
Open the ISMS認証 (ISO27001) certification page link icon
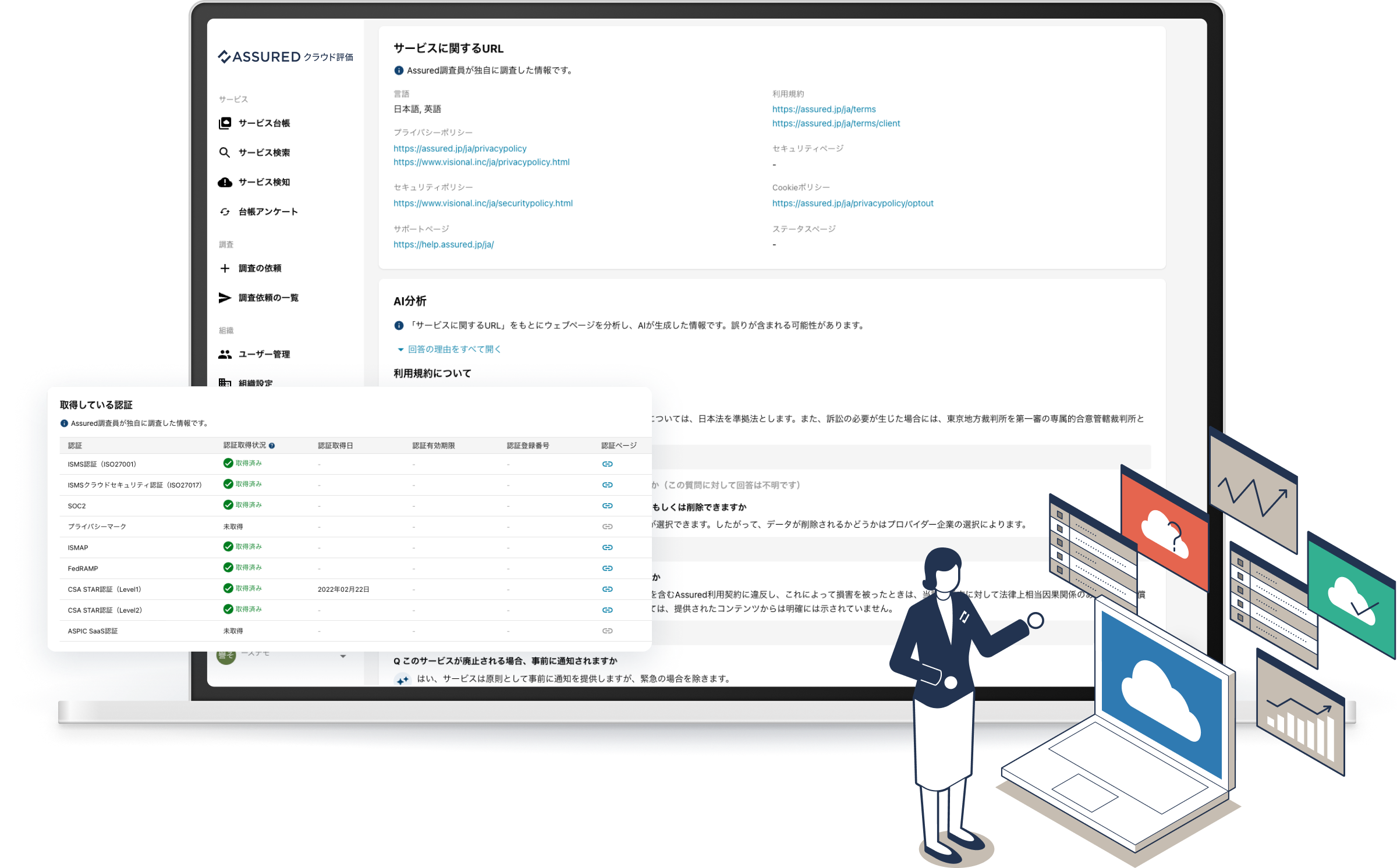[607, 464]
